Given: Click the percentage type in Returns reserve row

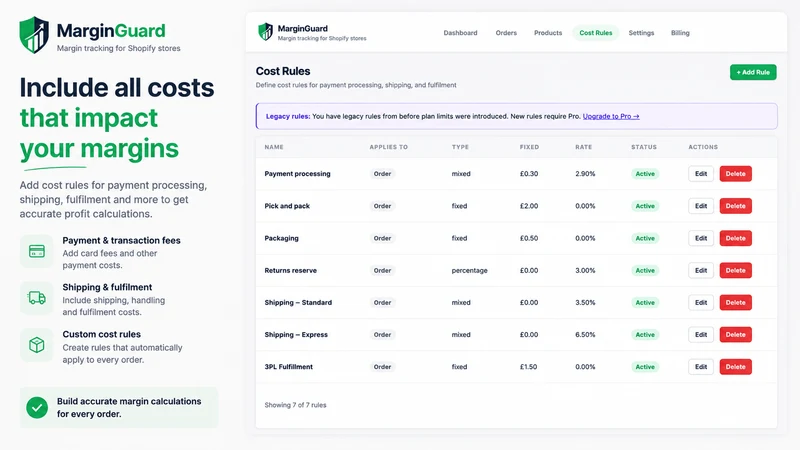Looking at the screenshot, I should tap(469, 270).
